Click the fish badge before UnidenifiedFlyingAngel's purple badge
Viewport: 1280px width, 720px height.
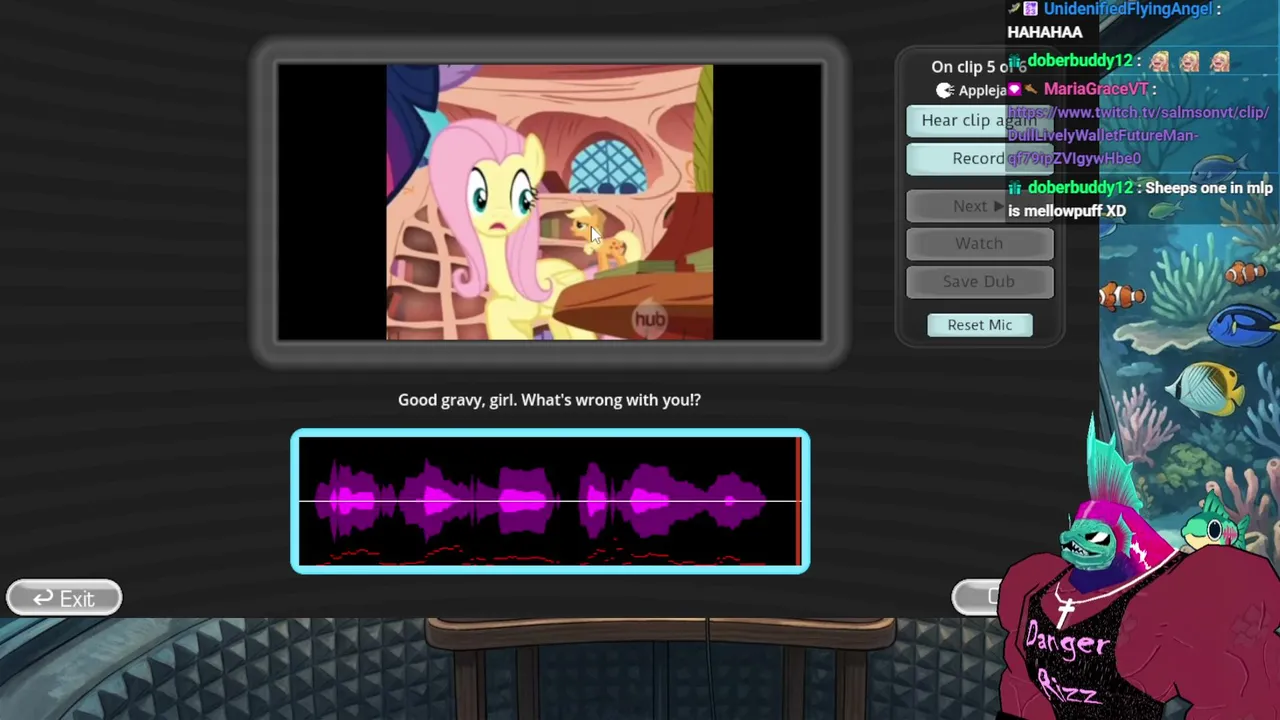[x=1013, y=9]
